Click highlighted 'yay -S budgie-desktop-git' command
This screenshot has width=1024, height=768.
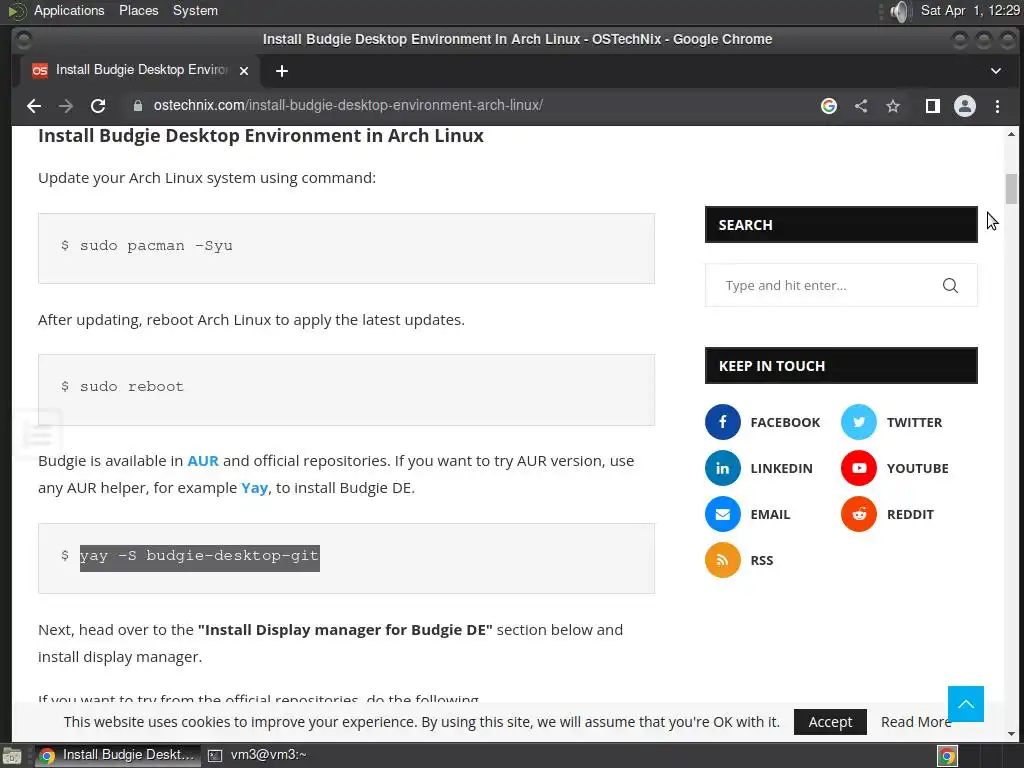199,556
